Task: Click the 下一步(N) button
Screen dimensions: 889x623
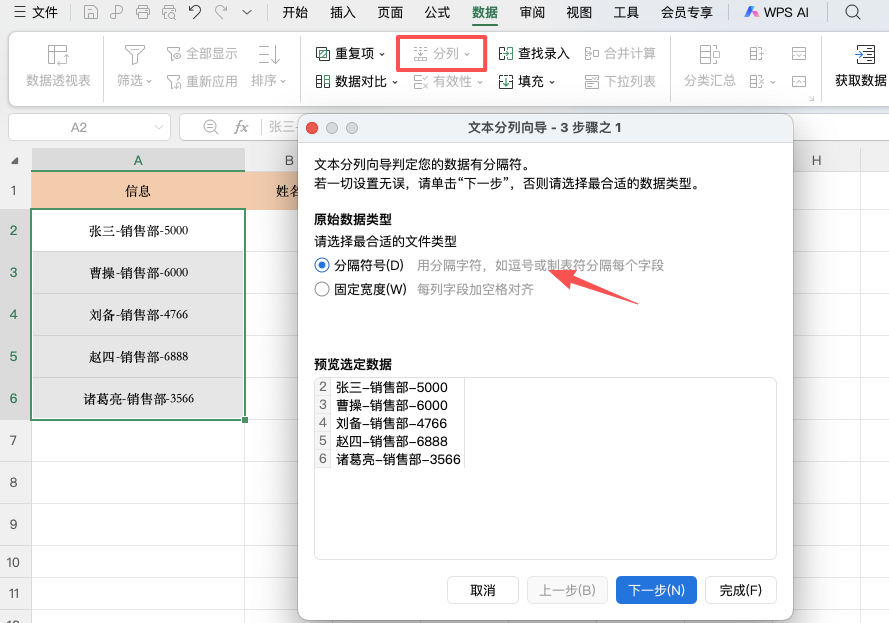Action: click(x=657, y=590)
